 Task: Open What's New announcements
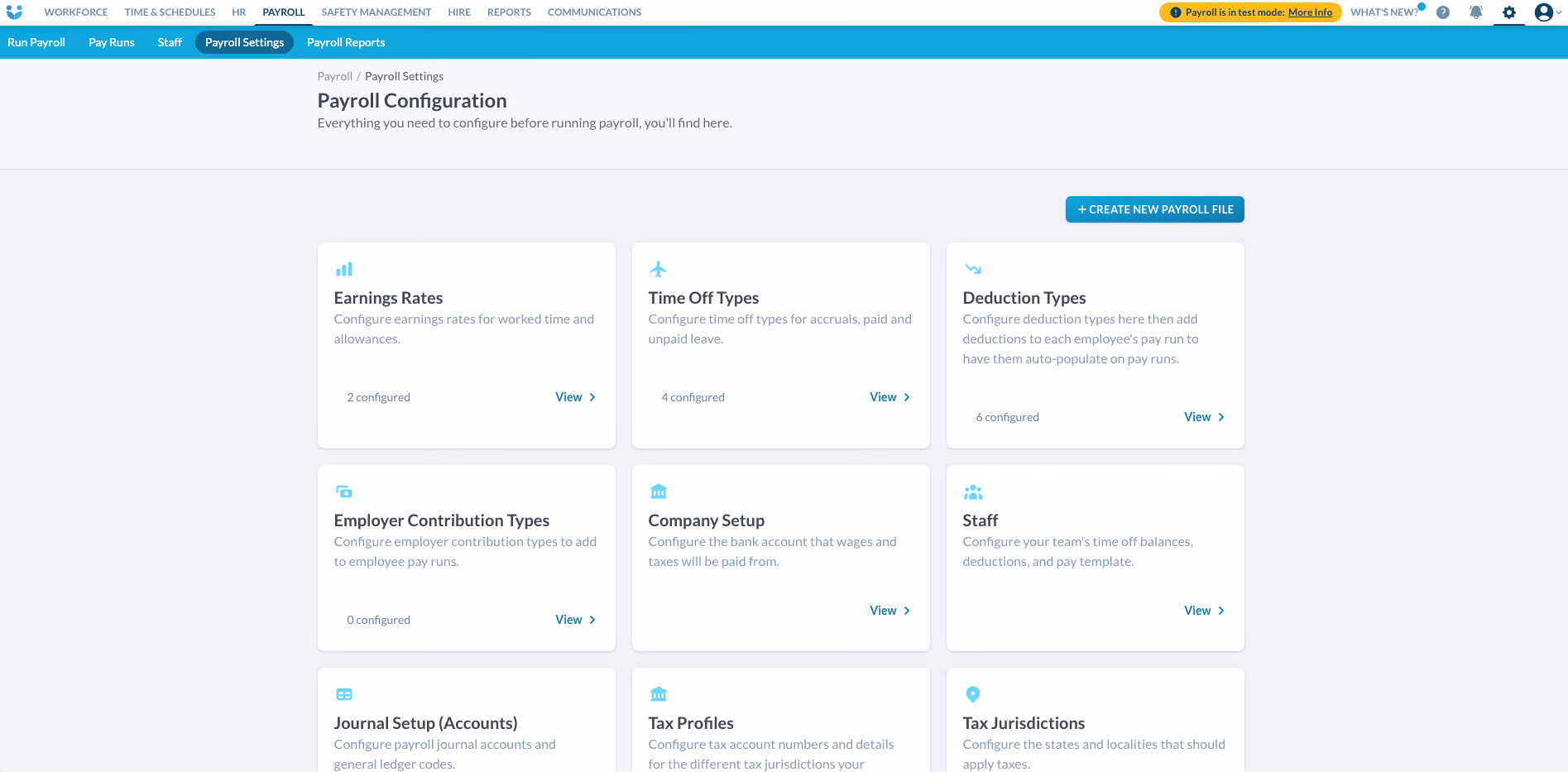(1384, 12)
